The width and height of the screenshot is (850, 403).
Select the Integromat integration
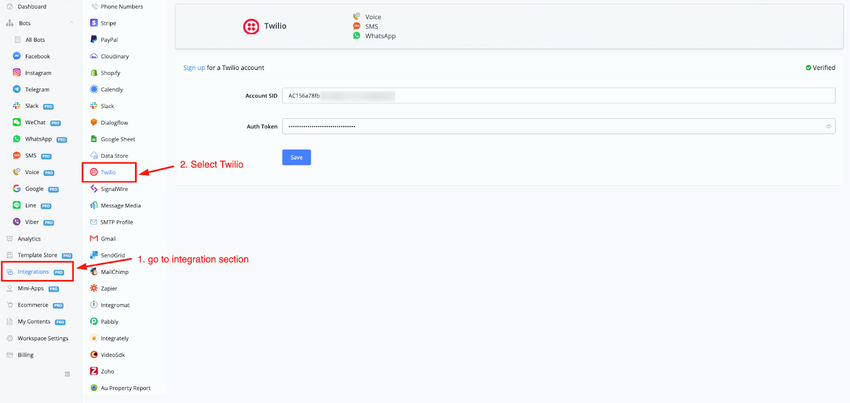click(110, 305)
